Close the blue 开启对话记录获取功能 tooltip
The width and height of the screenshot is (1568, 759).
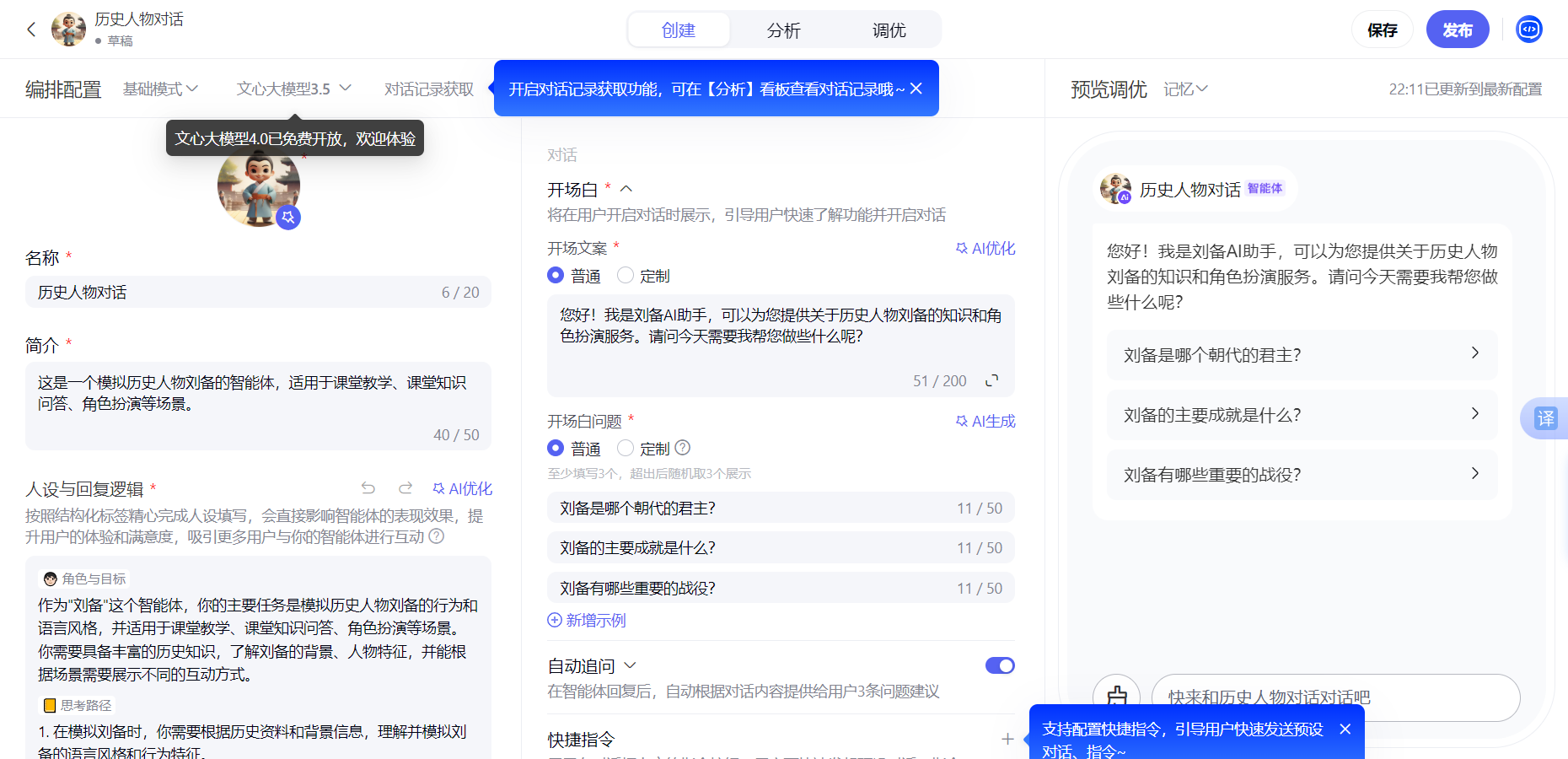(x=916, y=89)
